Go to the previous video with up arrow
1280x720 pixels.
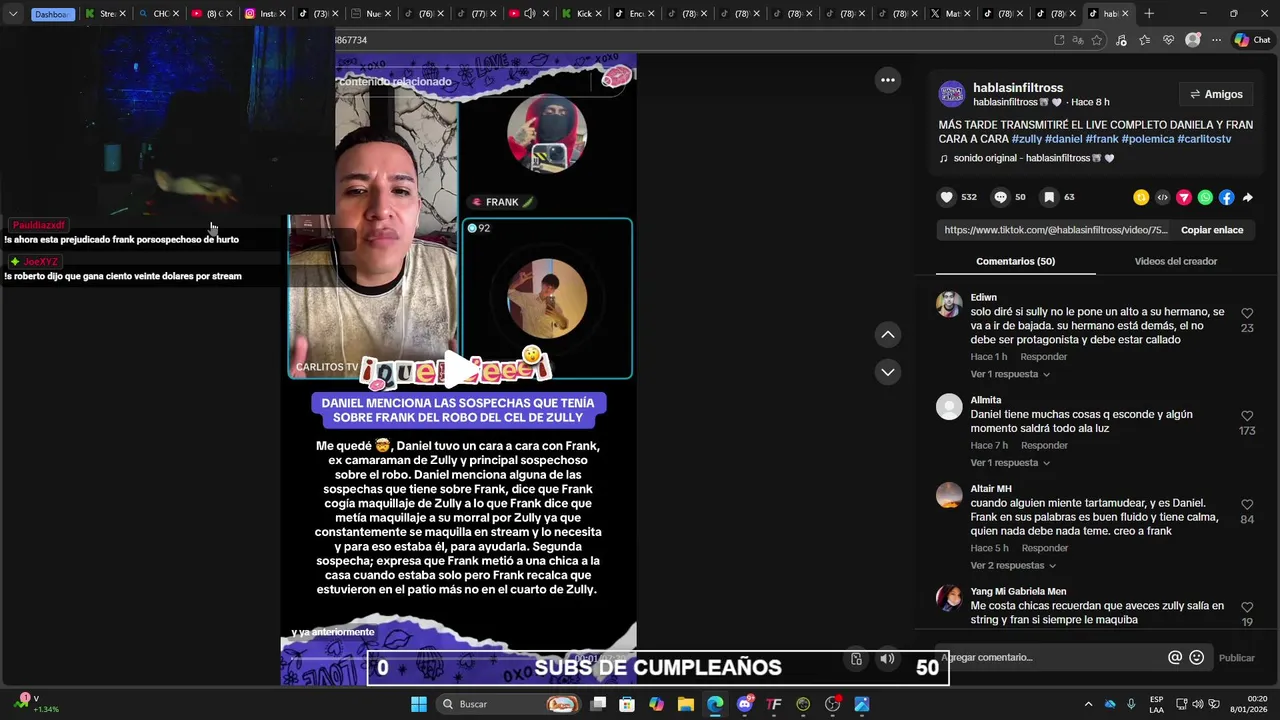tap(887, 334)
